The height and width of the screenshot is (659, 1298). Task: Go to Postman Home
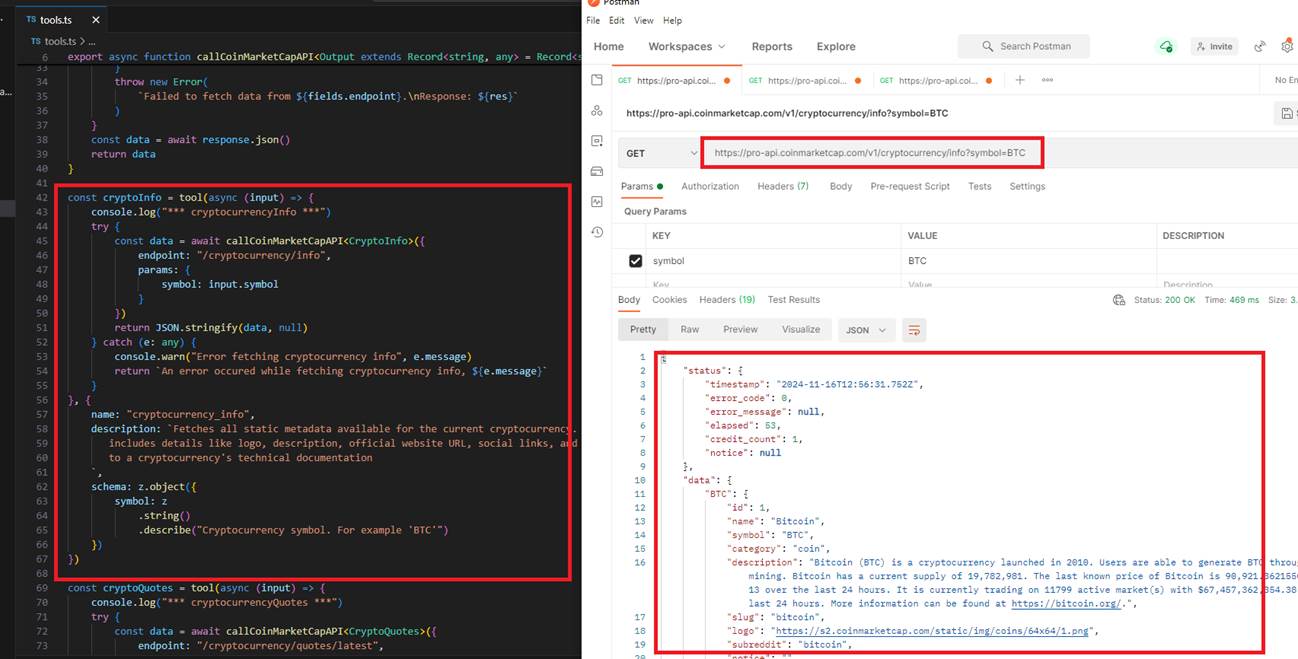tap(609, 46)
